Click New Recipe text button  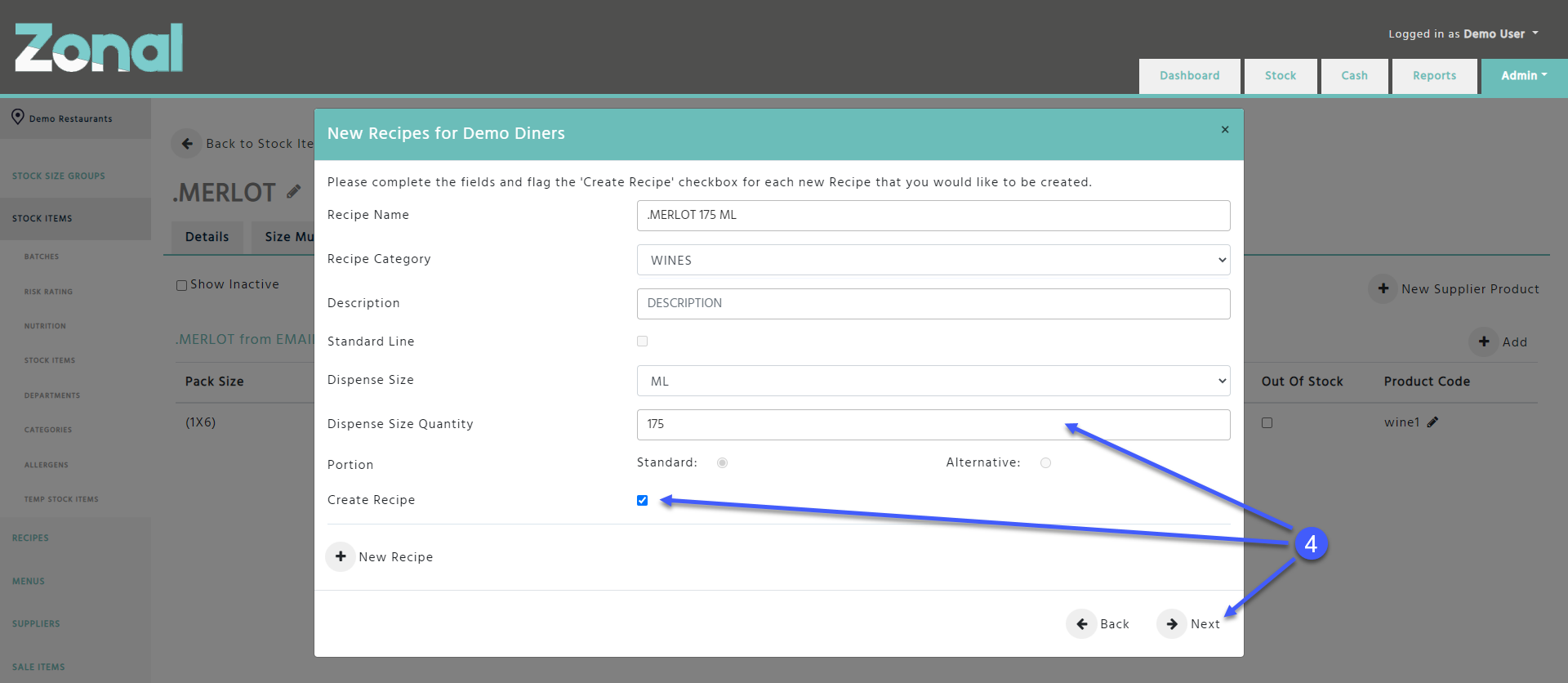coord(396,557)
